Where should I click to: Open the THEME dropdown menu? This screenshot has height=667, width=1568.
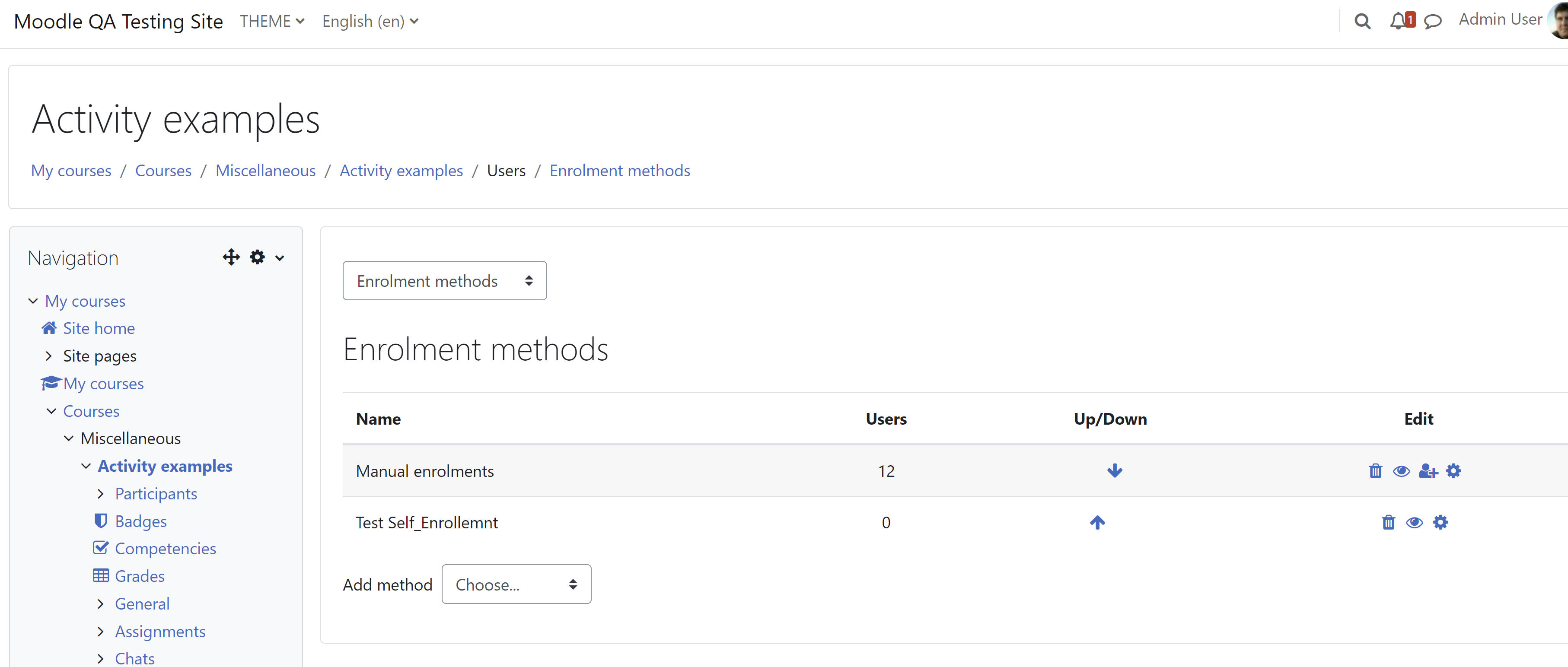pyautogui.click(x=272, y=21)
